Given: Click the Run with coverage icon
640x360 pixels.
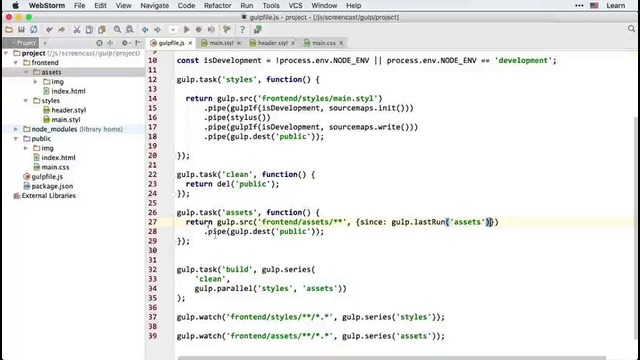Looking at the screenshot, I should pyautogui.click(x=211, y=29).
